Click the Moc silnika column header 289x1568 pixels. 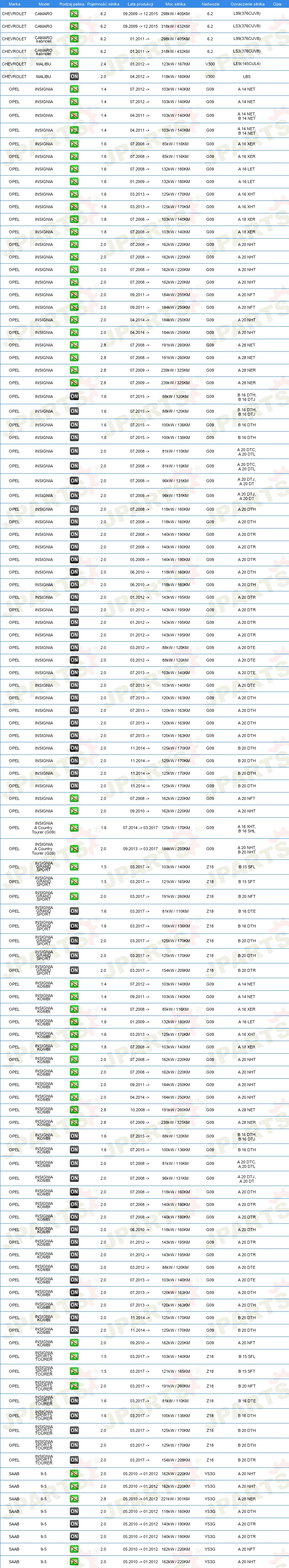pos(175,4)
